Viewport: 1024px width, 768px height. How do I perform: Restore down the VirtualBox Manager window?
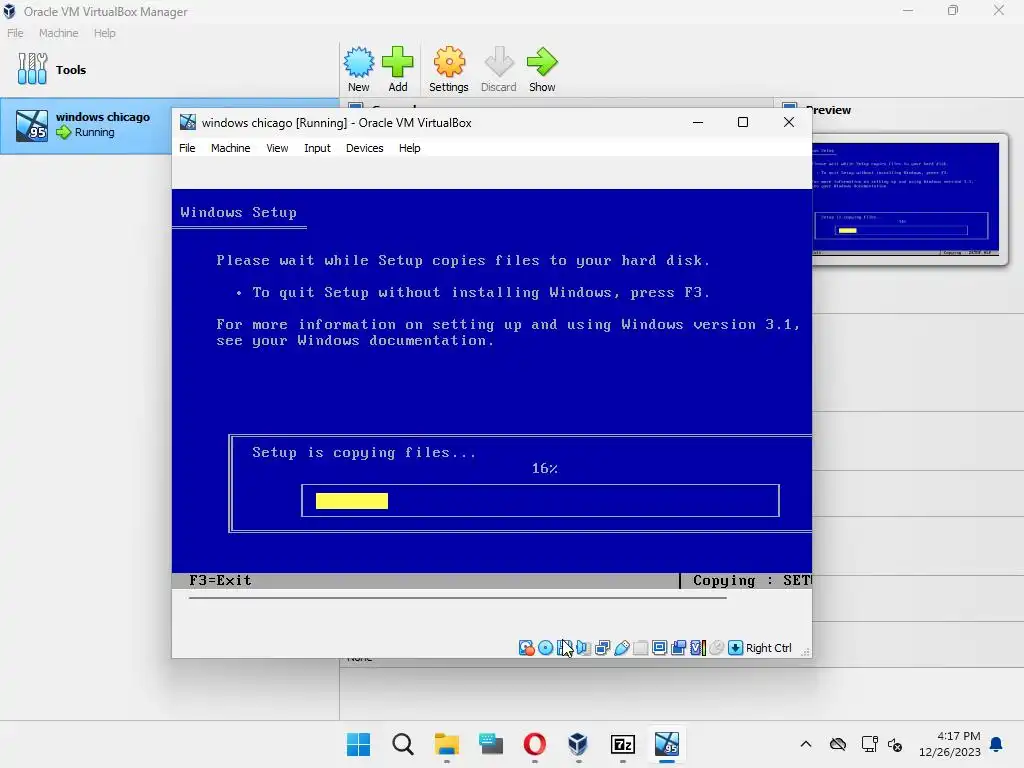click(953, 10)
